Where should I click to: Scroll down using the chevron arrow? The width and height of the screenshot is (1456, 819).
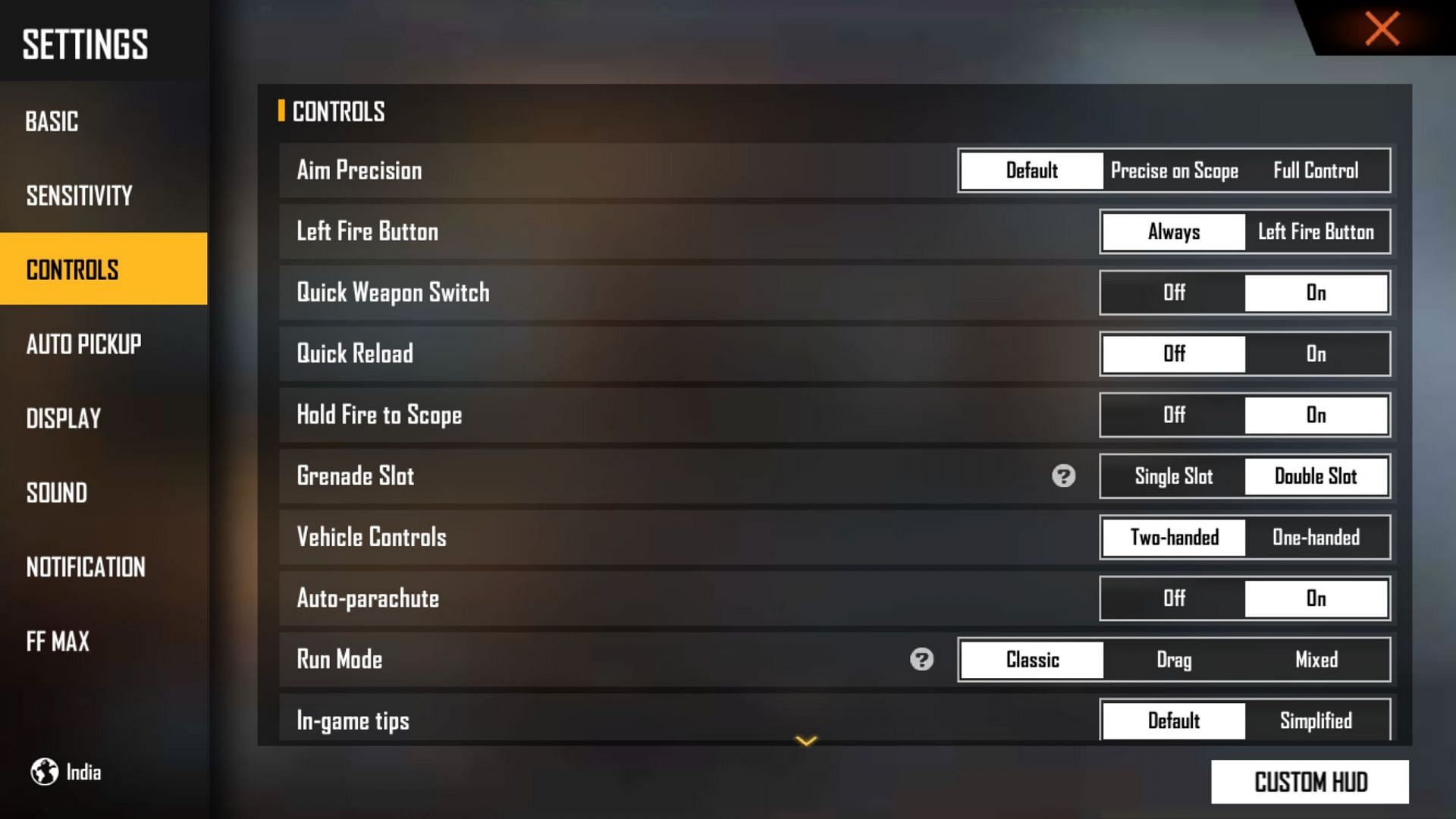point(807,741)
